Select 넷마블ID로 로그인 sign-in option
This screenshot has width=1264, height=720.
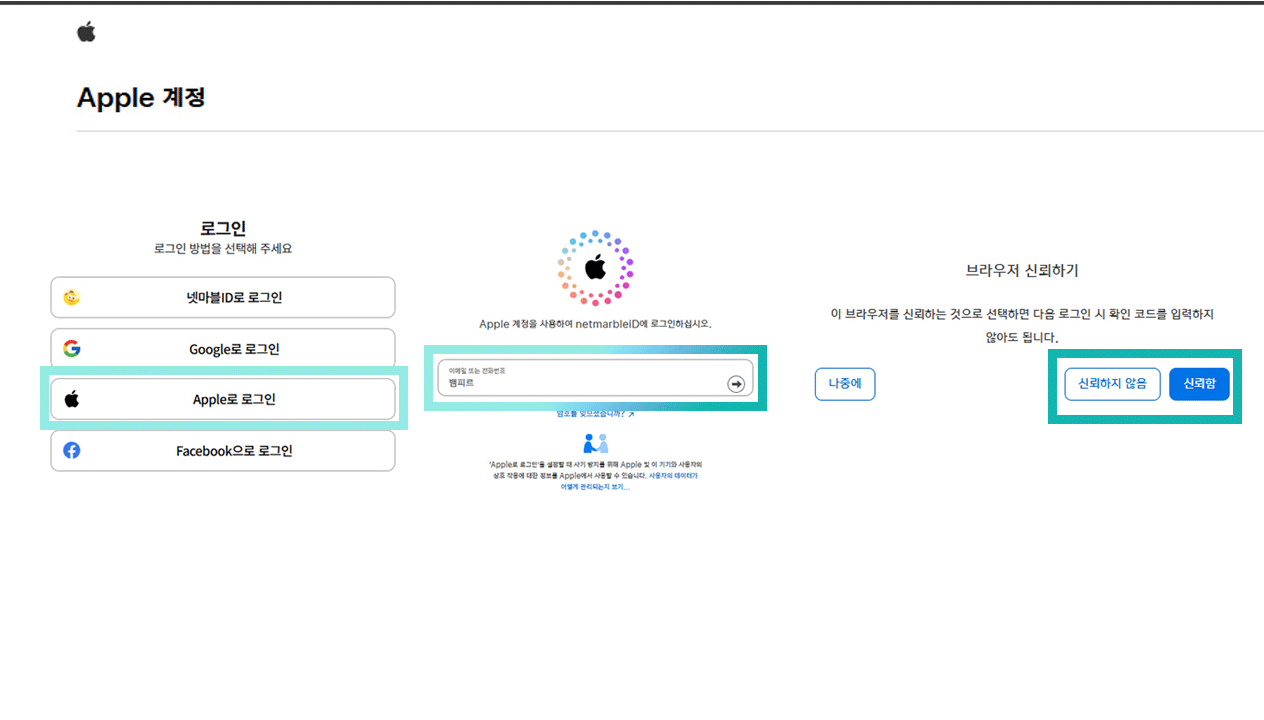(222, 297)
